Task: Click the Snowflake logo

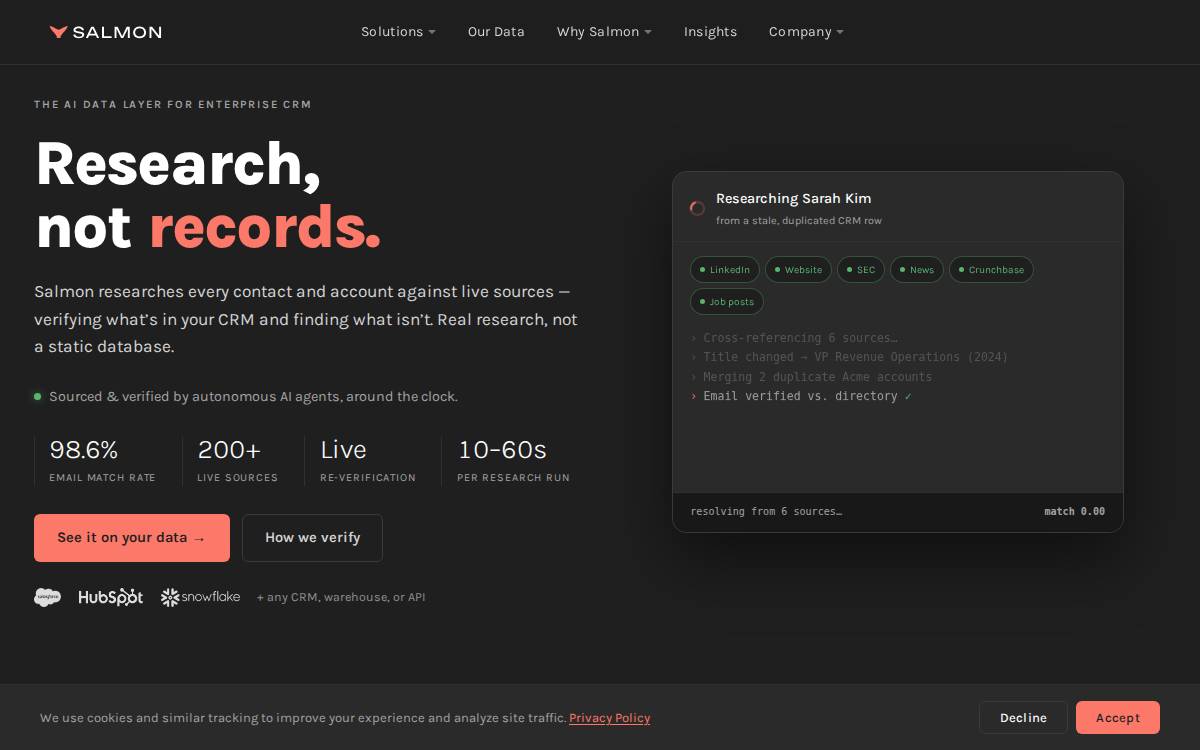Action: (x=200, y=597)
